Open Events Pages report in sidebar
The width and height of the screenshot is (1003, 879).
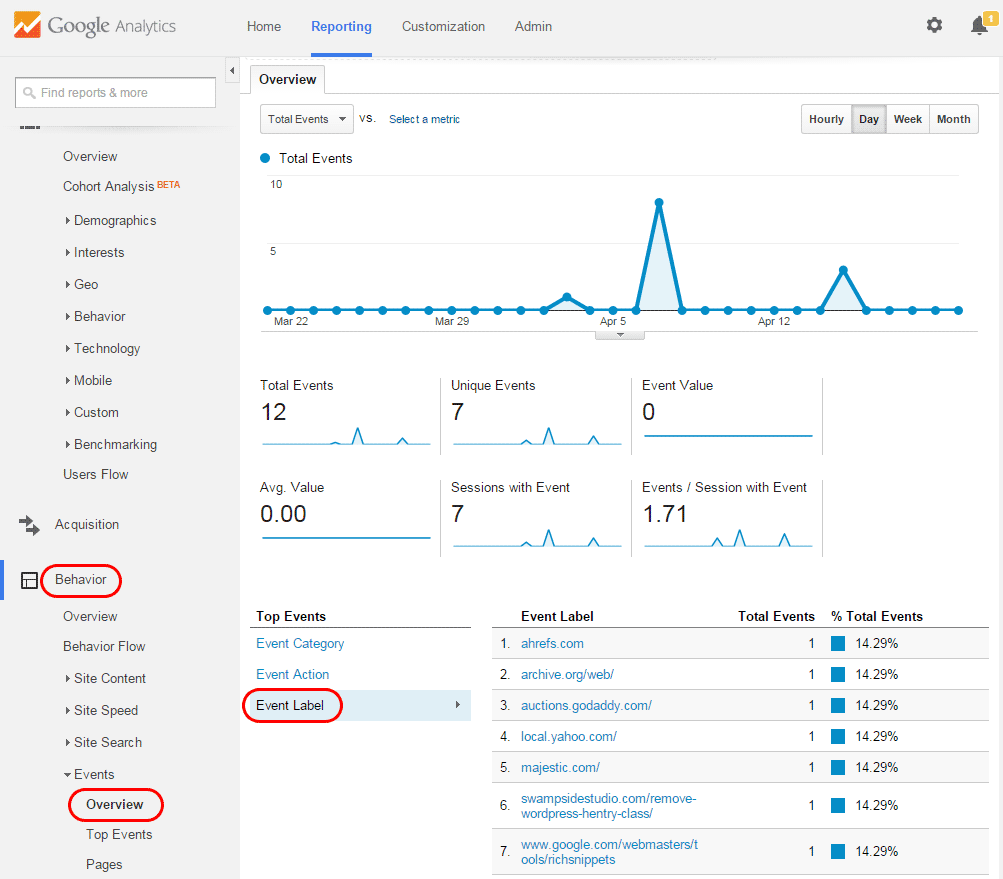click(104, 865)
